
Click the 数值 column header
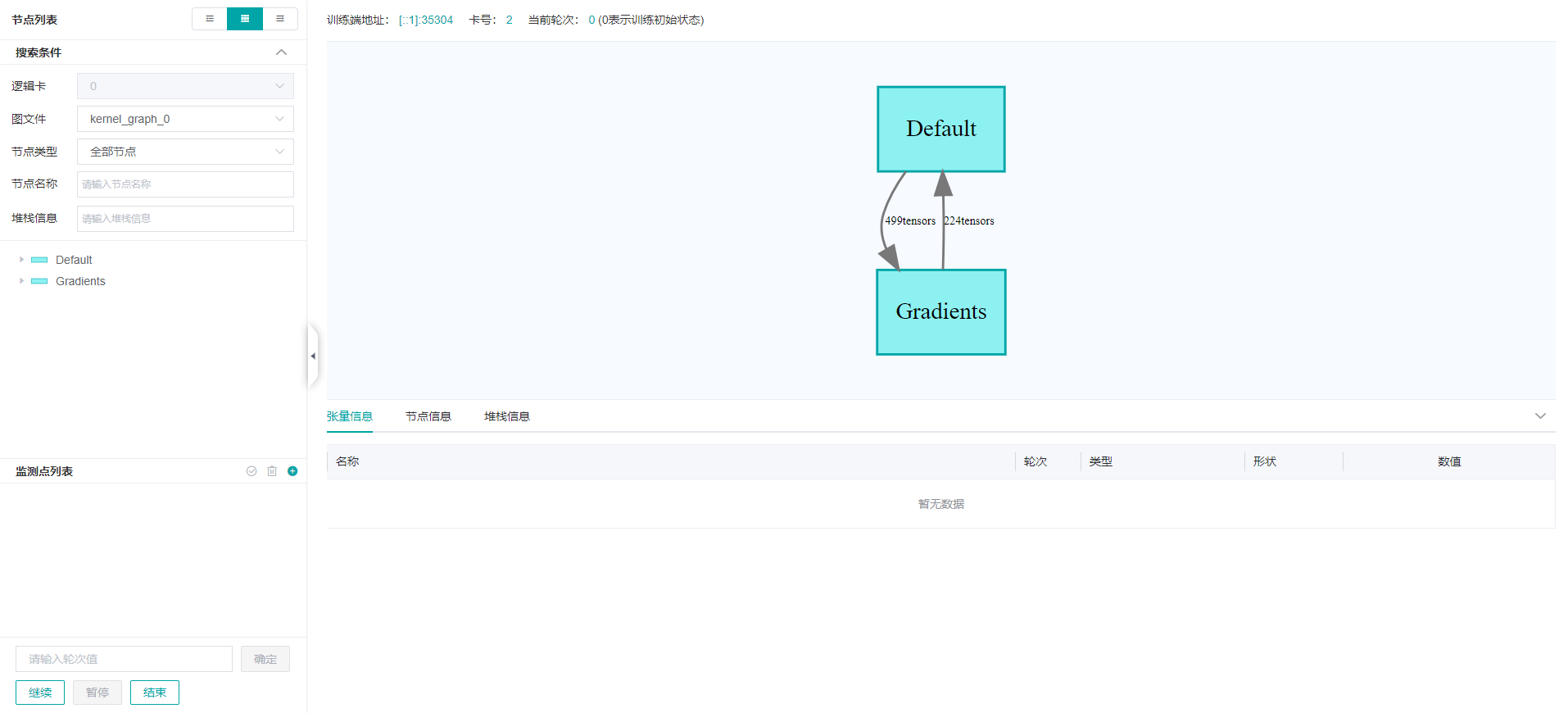click(x=1449, y=461)
